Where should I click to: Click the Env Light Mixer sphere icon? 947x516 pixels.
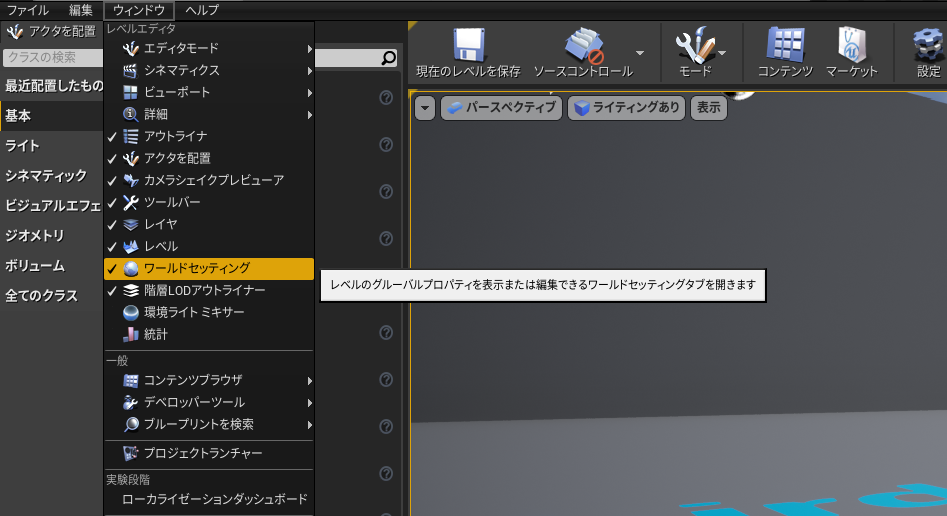(130, 312)
